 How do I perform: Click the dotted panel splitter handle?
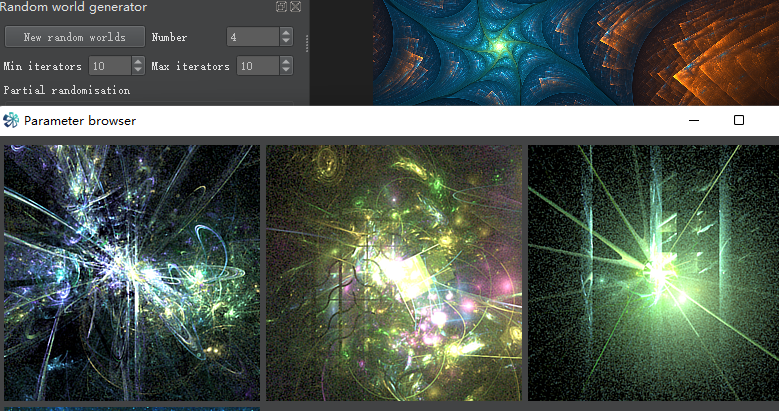click(x=306, y=44)
